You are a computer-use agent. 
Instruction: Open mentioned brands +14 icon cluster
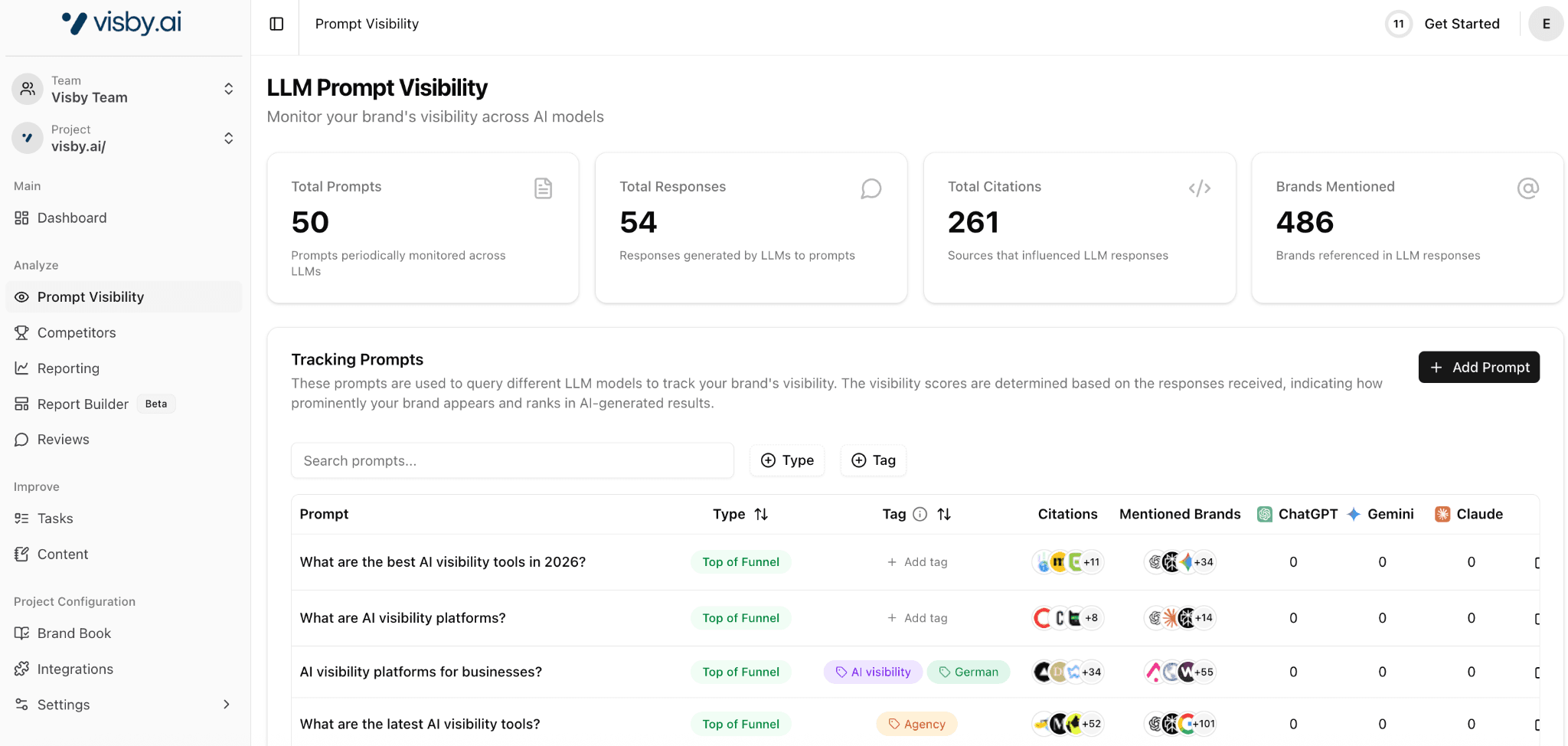(x=1180, y=618)
